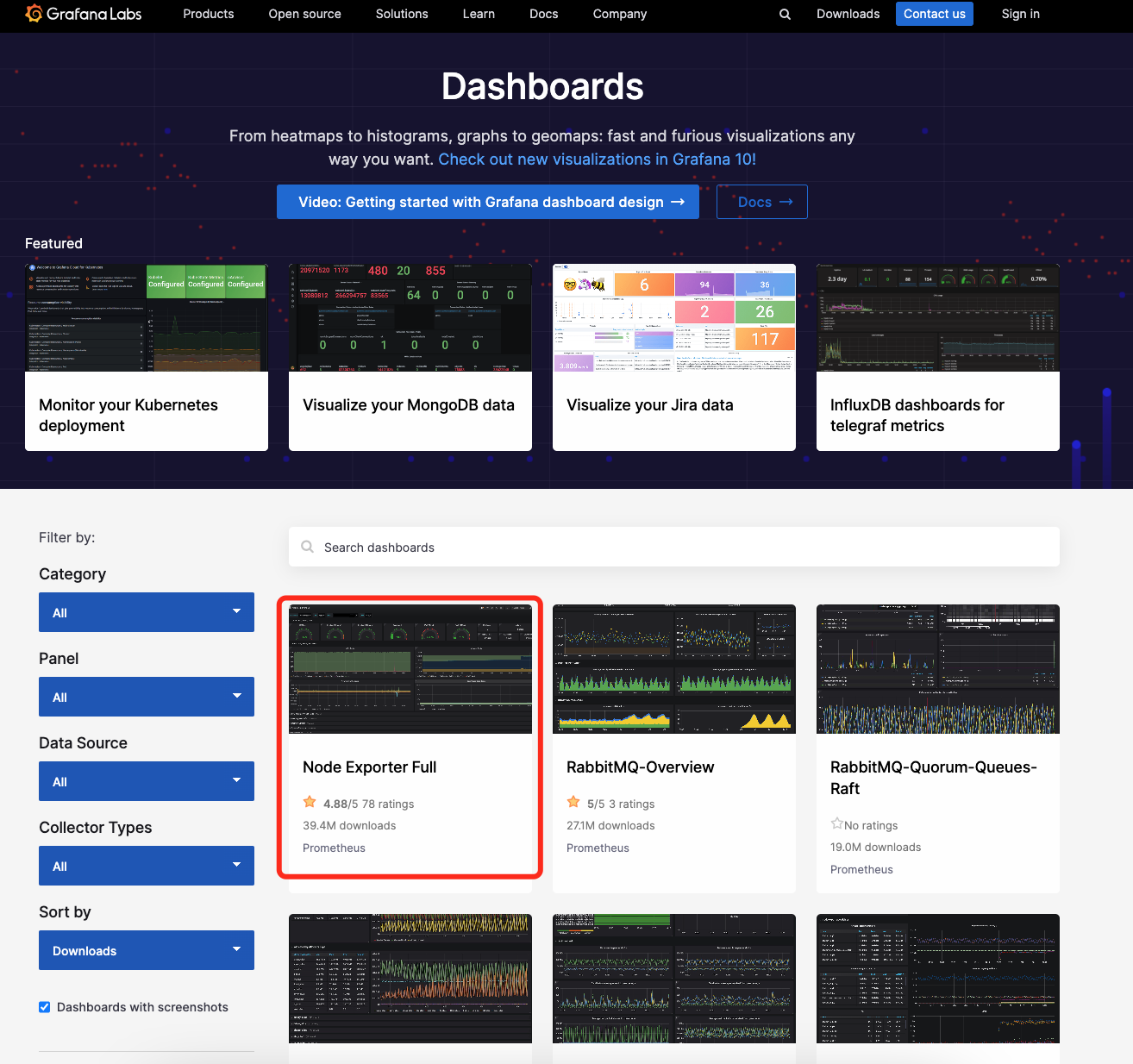Open the Learn menu

(479, 14)
